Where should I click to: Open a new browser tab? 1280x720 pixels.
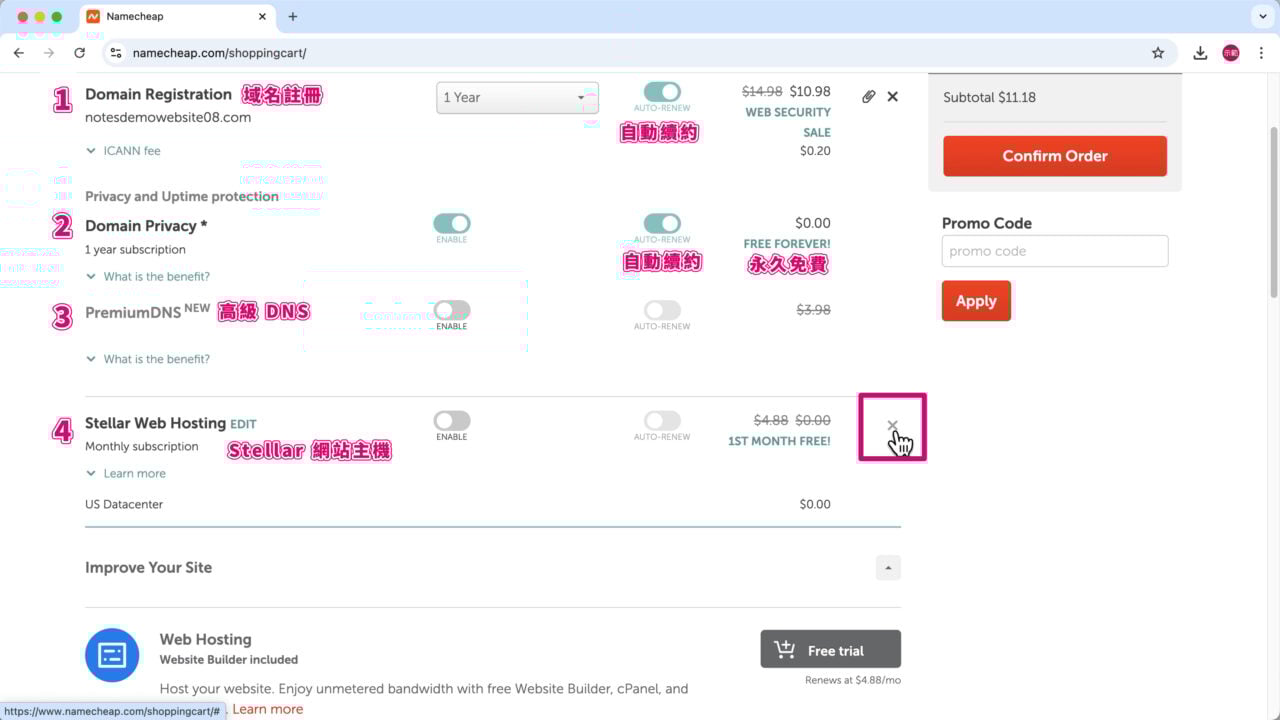[293, 17]
